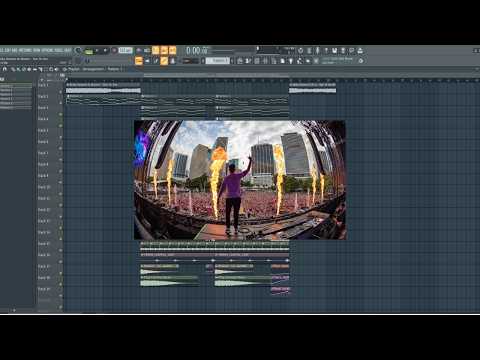Open the PATTERNS menu in menu bar

tap(25, 50)
